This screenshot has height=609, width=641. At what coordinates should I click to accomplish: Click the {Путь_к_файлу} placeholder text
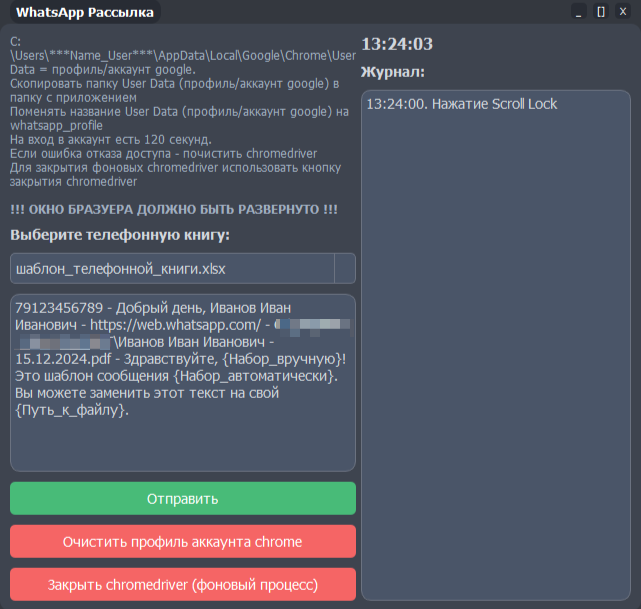point(72,410)
